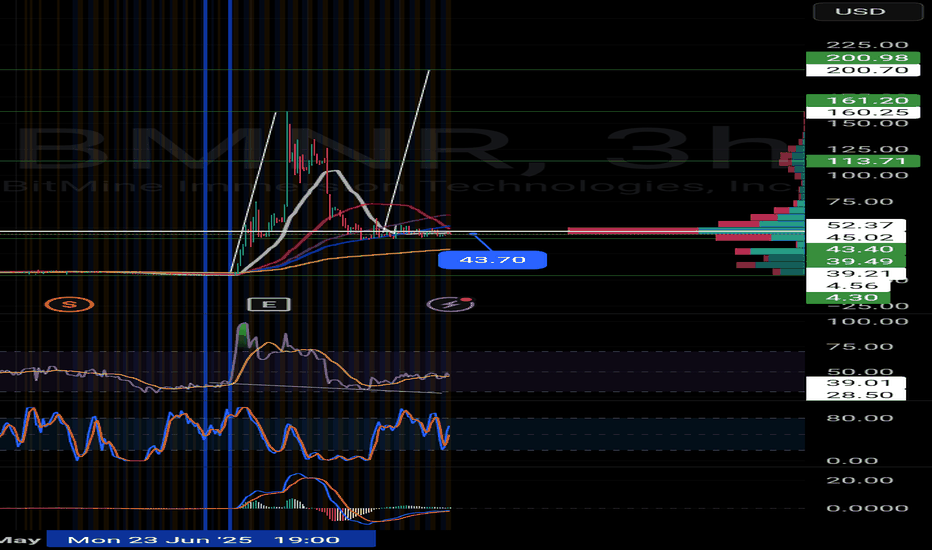Open the USD currency selector
Screen dimensions: 932x550
pyautogui.click(x=868, y=11)
